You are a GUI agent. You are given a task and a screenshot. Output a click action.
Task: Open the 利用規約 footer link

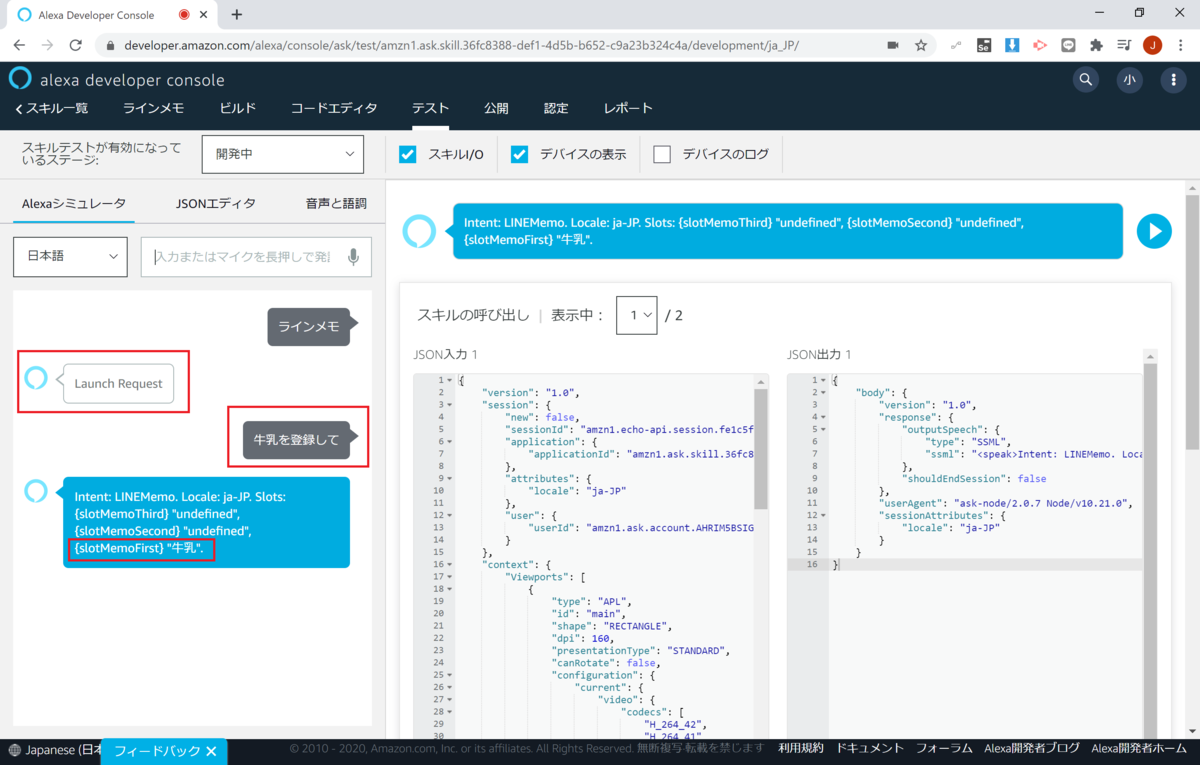801,748
